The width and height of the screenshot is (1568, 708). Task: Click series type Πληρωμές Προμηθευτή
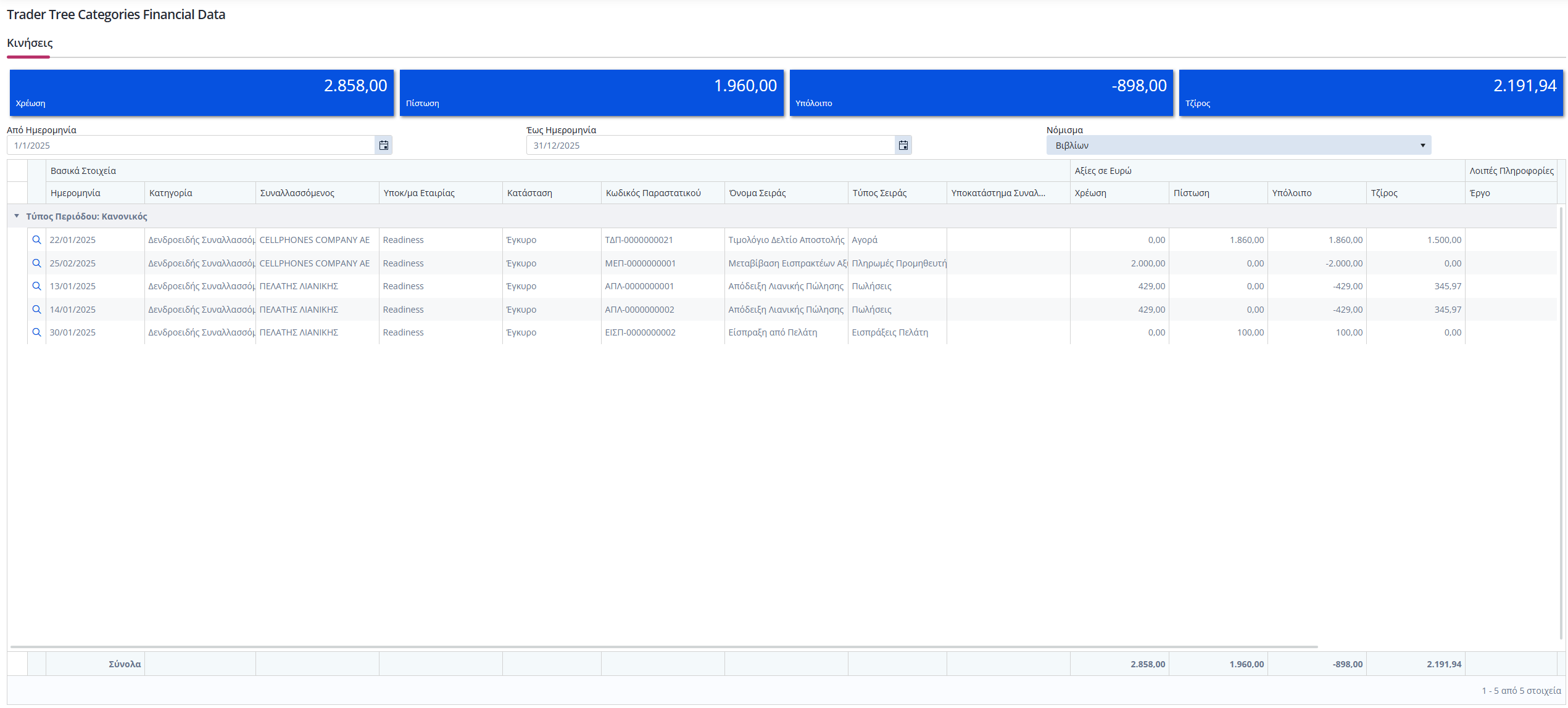[x=899, y=263]
